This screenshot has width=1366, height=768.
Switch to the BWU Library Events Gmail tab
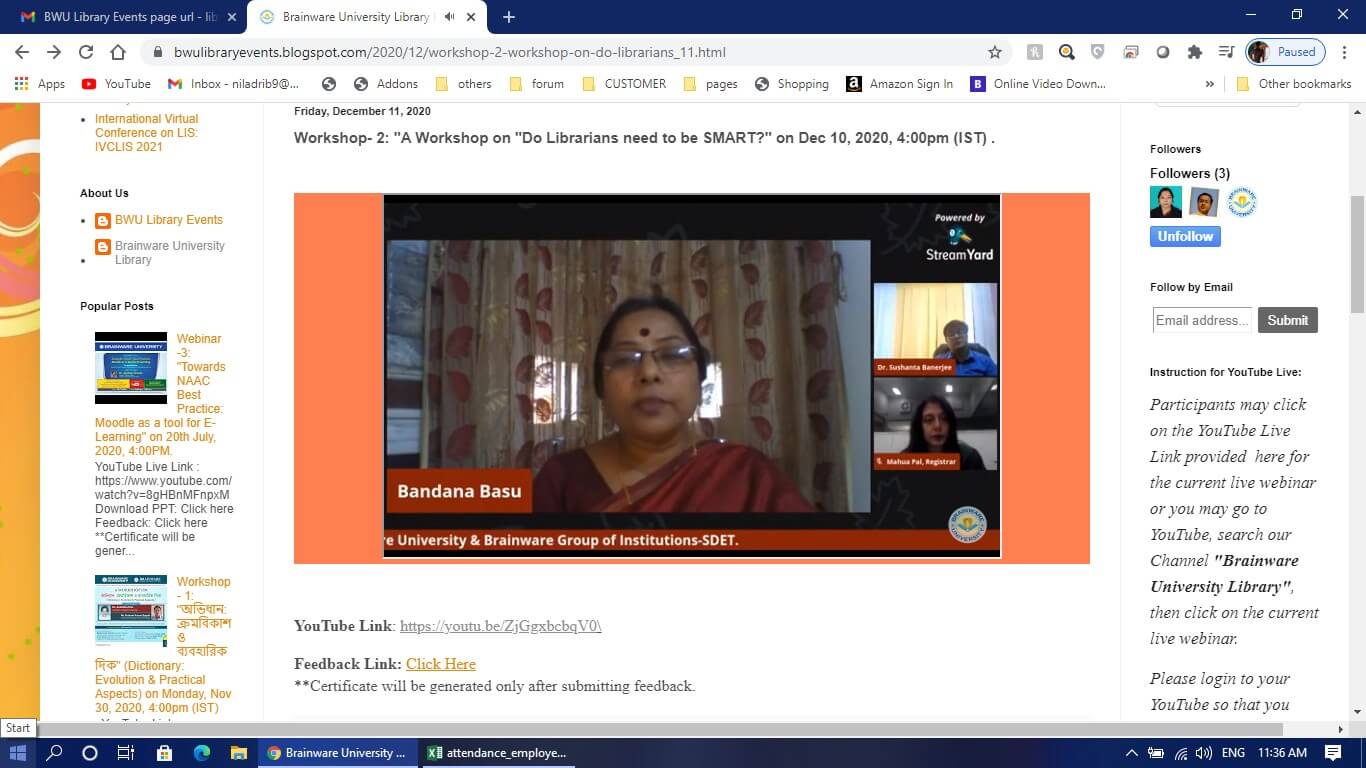point(130,17)
